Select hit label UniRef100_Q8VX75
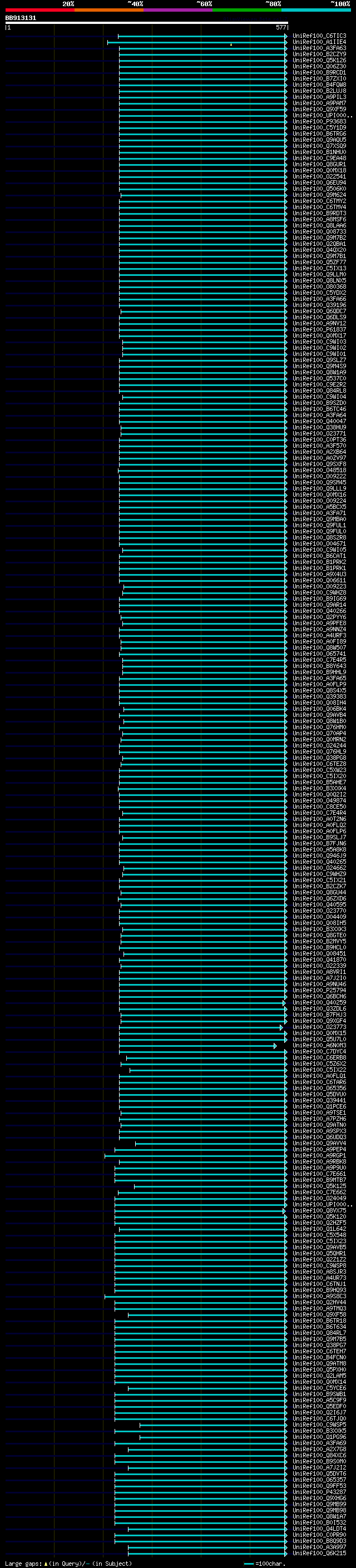 pos(319,1210)
